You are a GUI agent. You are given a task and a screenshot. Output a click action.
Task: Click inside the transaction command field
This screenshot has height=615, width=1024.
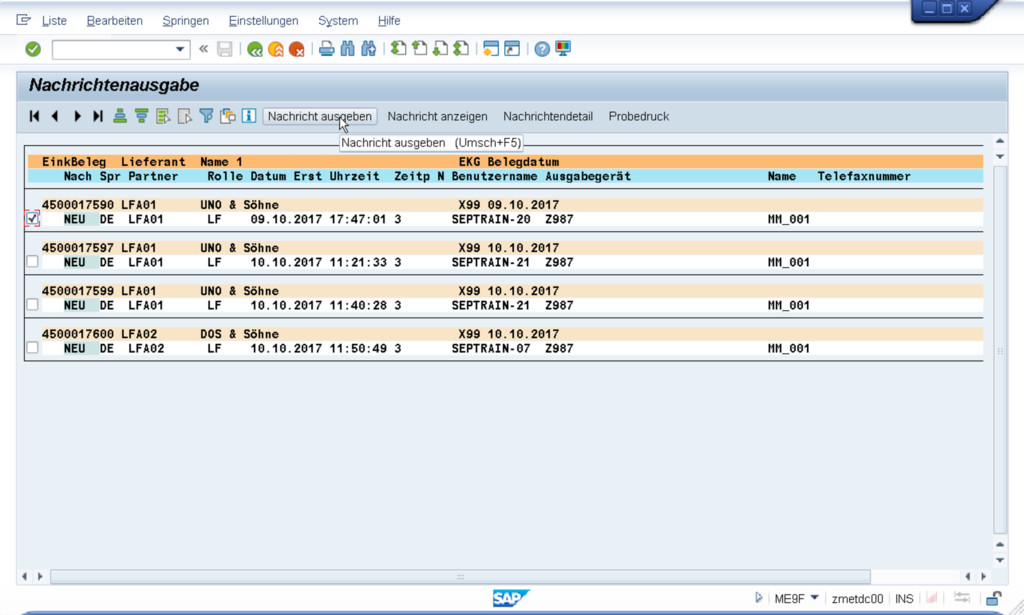pyautogui.click(x=113, y=50)
